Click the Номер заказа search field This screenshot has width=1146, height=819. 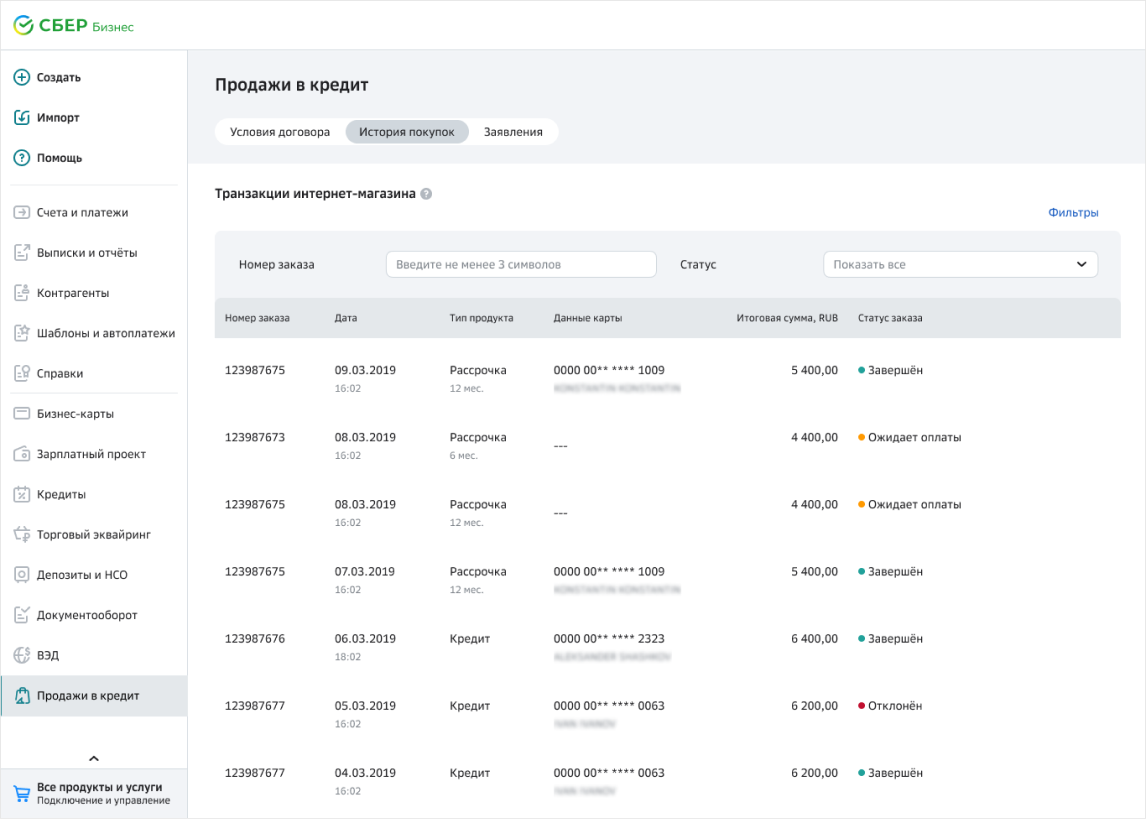(521, 264)
